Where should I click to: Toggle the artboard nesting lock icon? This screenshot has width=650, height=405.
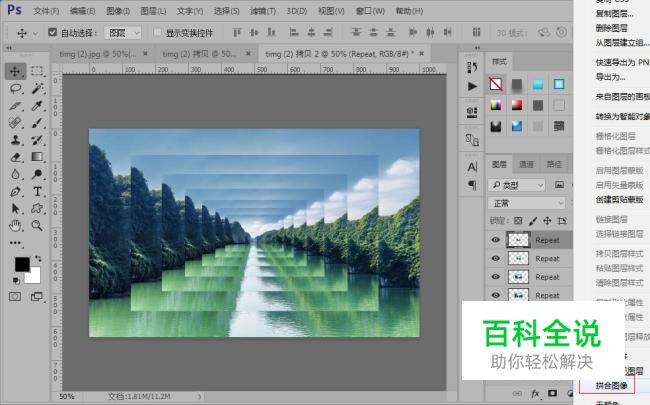coord(562,221)
